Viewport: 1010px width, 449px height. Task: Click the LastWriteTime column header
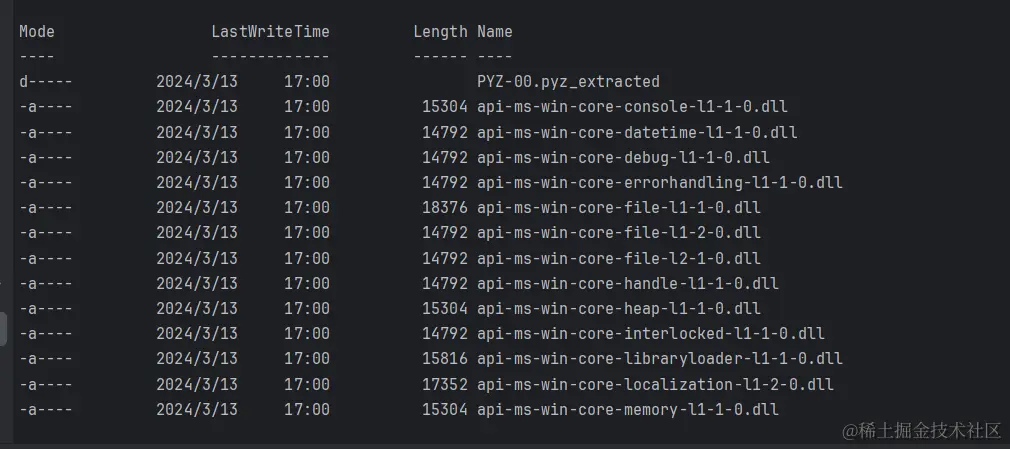tap(271, 32)
